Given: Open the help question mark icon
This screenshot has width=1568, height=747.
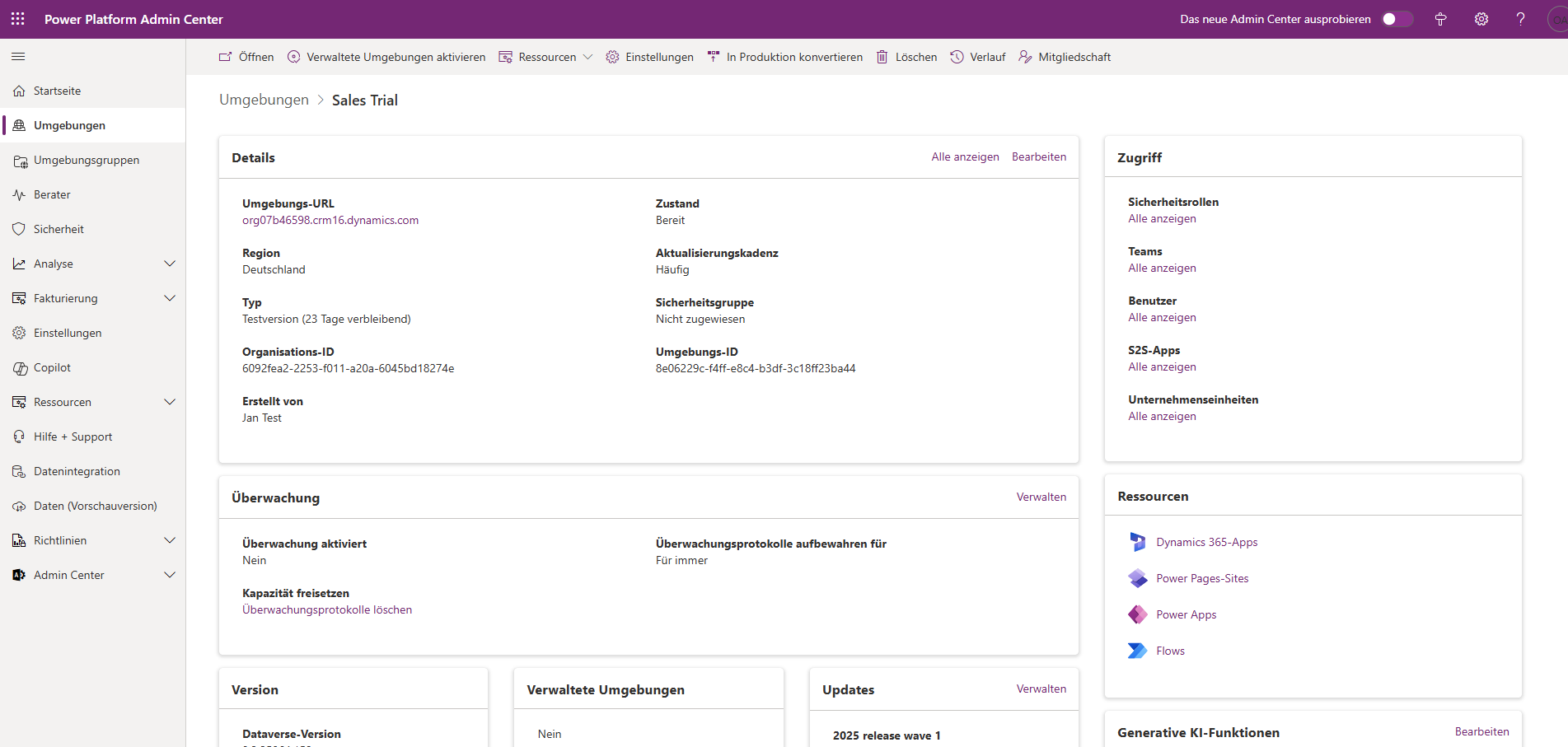Looking at the screenshot, I should click(1520, 19).
